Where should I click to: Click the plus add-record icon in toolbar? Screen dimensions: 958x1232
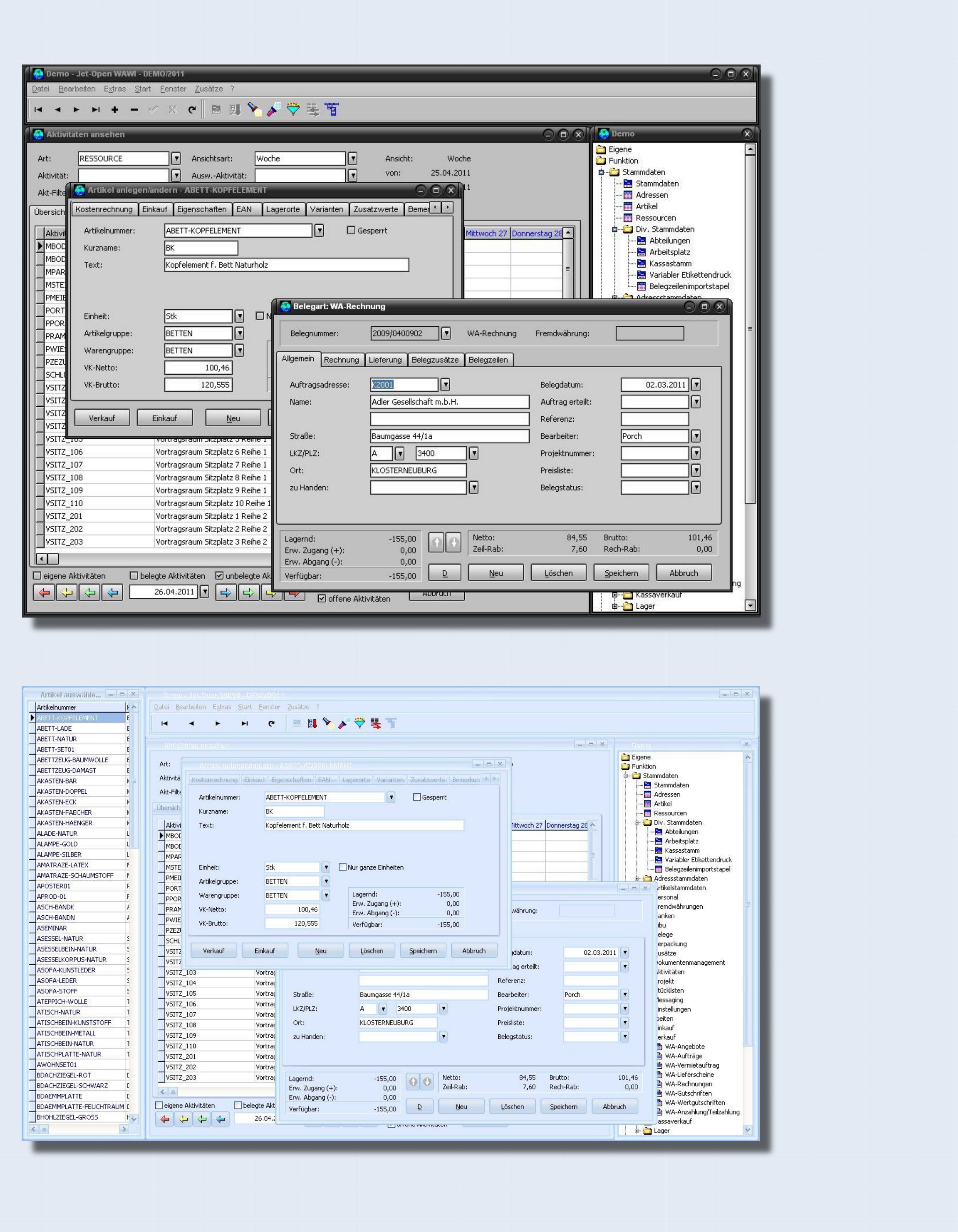[x=114, y=110]
